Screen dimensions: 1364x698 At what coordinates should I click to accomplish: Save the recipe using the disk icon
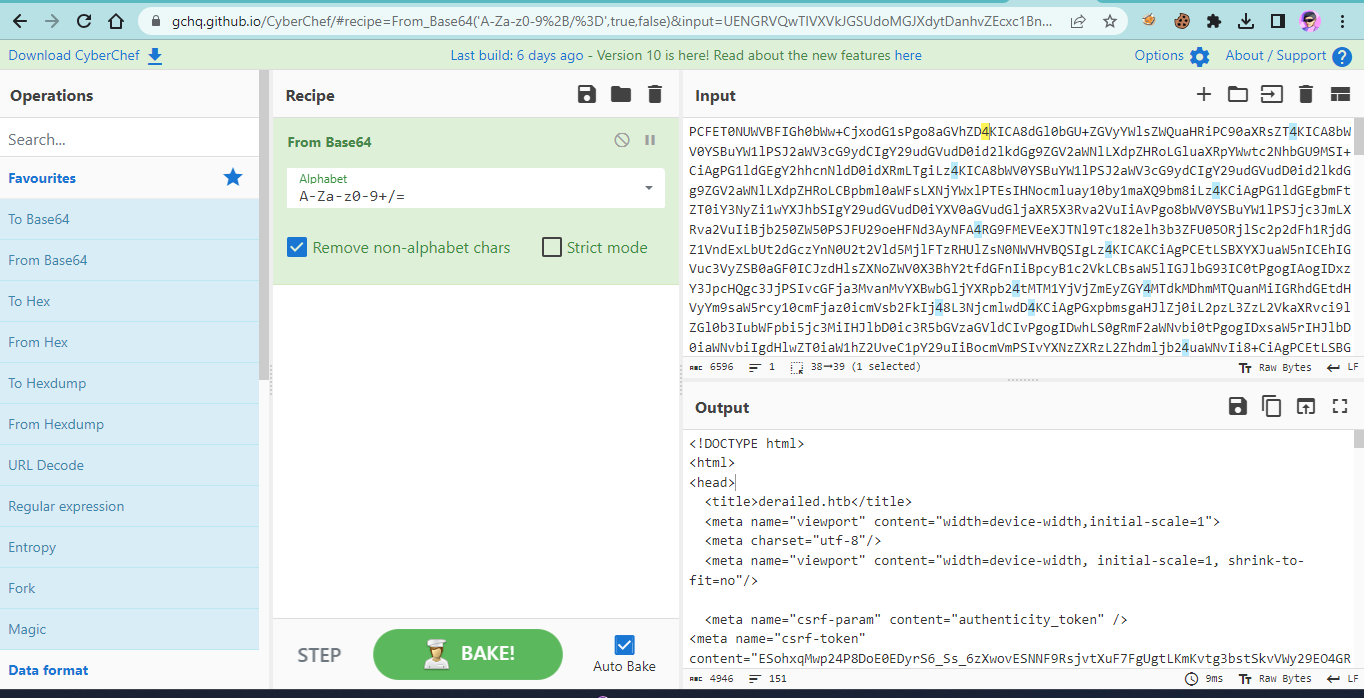pyautogui.click(x=587, y=95)
